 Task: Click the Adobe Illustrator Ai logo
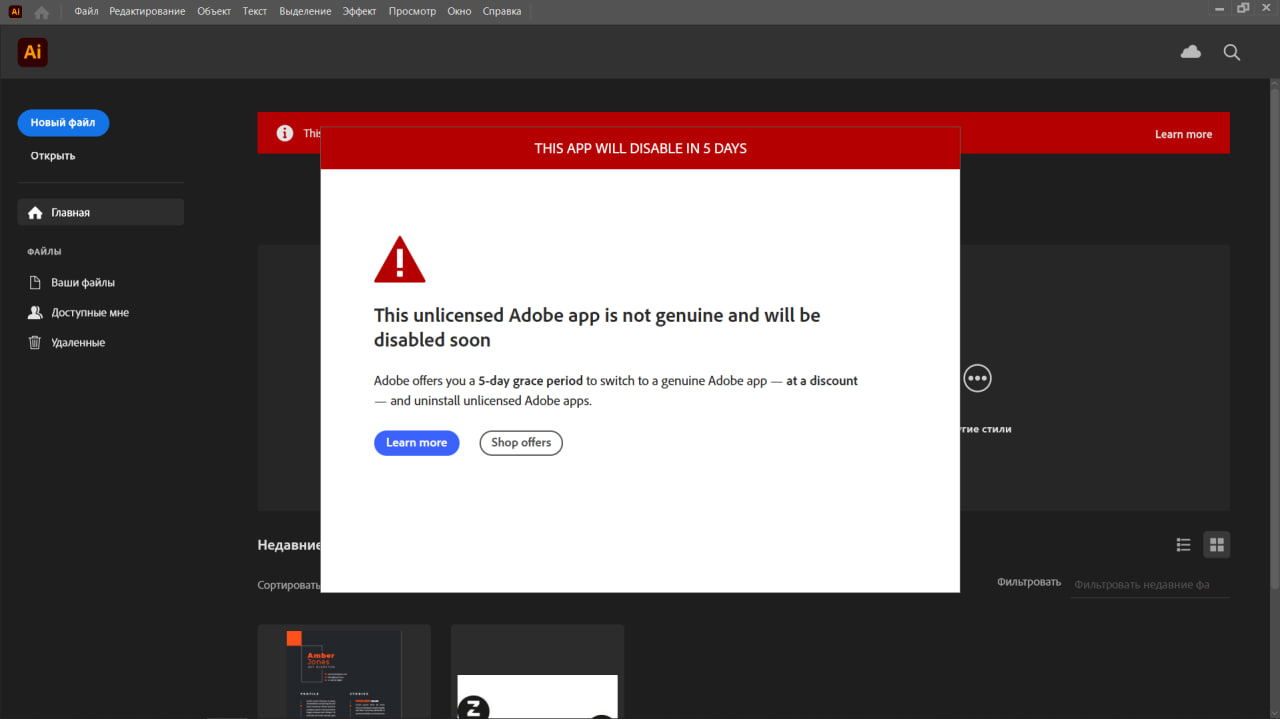(x=33, y=52)
